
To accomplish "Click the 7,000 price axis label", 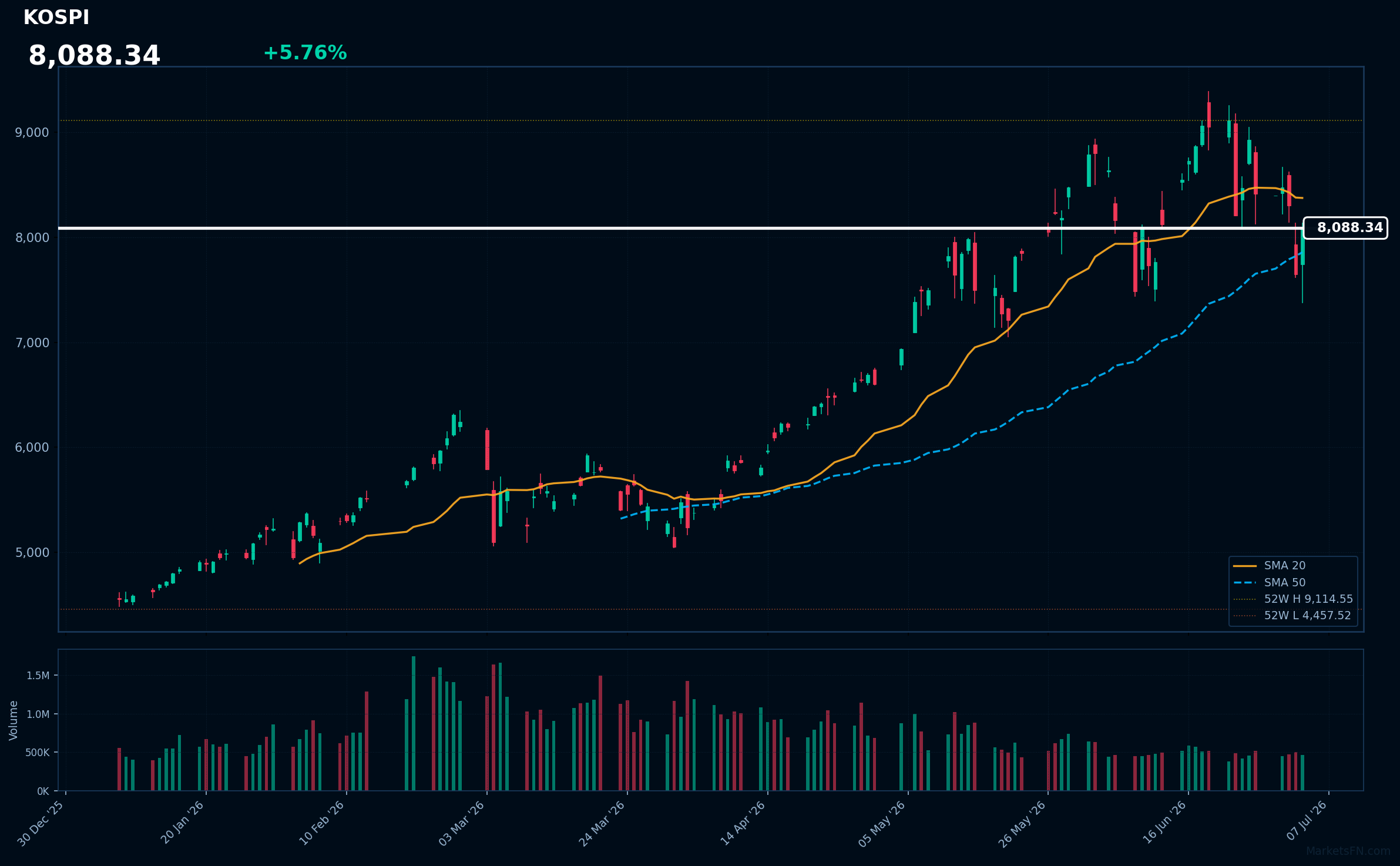I will [x=32, y=343].
